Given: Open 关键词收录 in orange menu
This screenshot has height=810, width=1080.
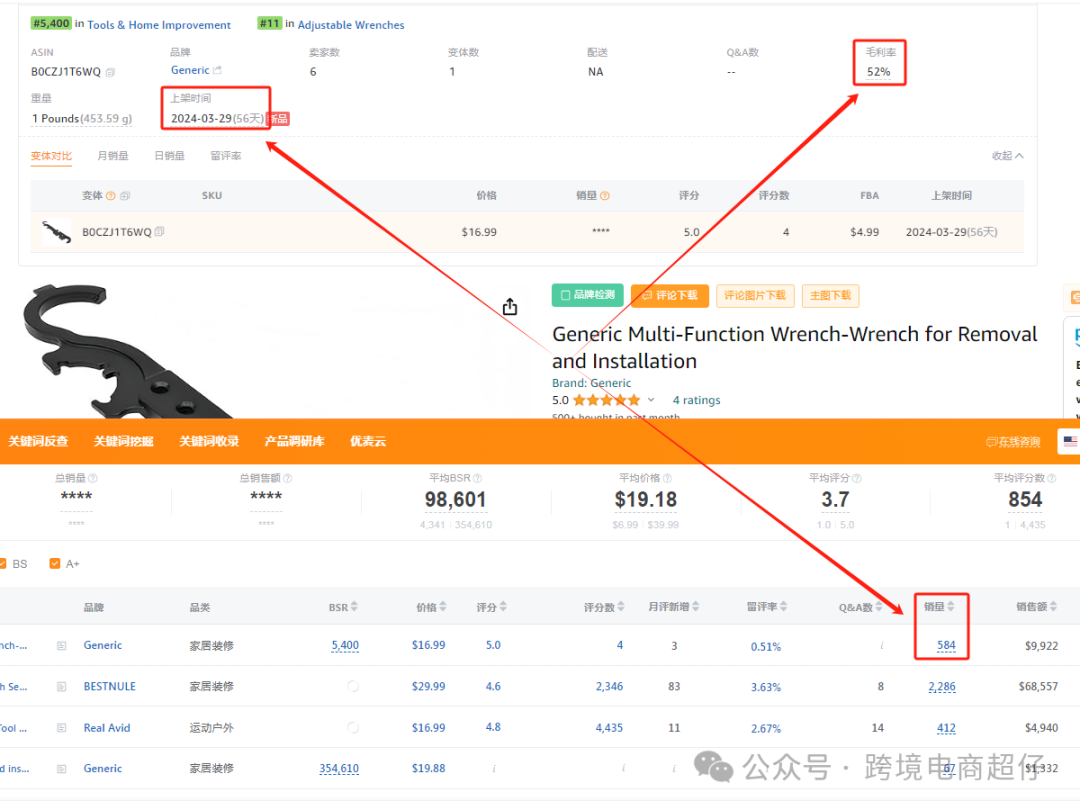Looking at the screenshot, I should 209,442.
